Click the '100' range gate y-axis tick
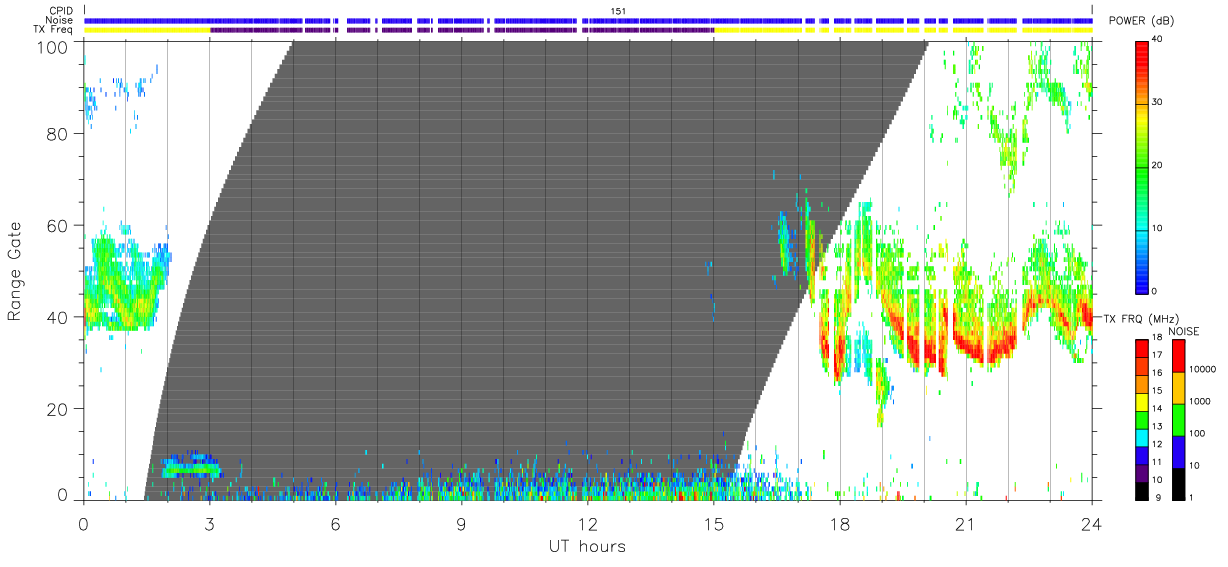Image resolution: width=1228 pixels, height=567 pixels. tap(54, 46)
